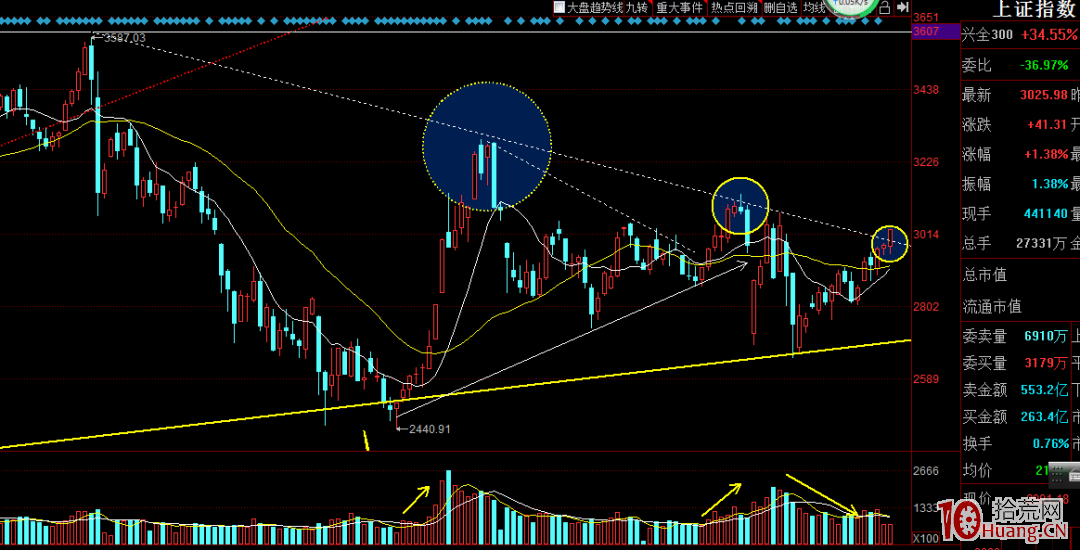Screen dimensions: 1080x550
Task: Click the 3651 top price axis label
Action: [x=926, y=17]
